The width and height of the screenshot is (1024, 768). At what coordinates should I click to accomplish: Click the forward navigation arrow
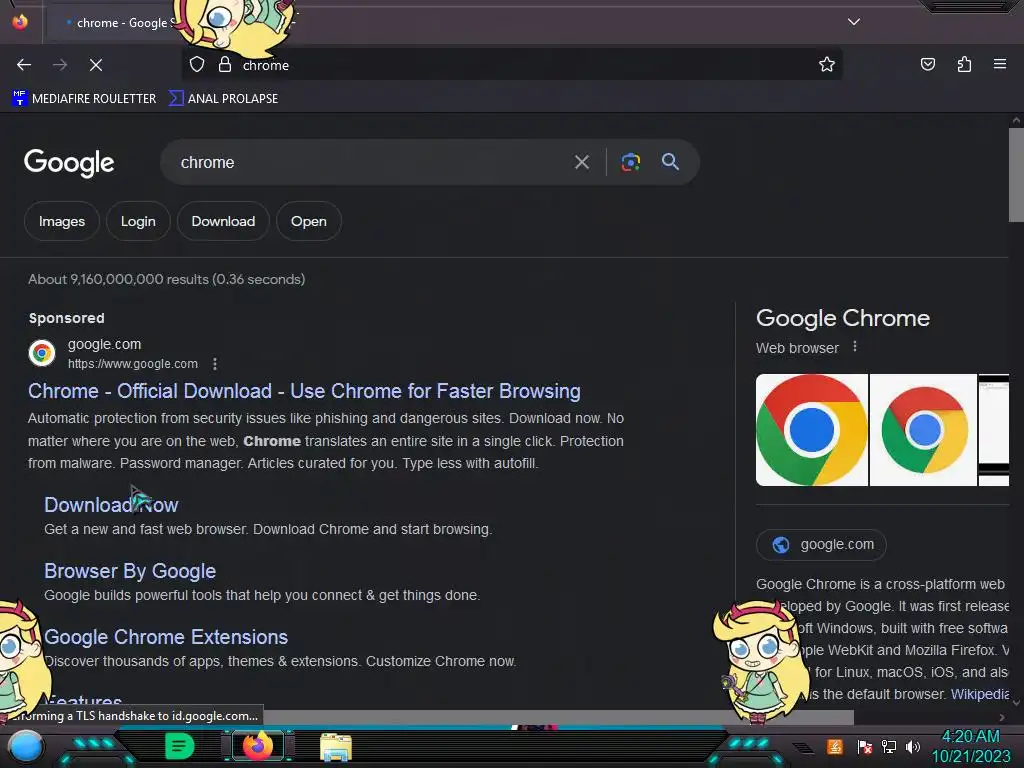pos(60,65)
